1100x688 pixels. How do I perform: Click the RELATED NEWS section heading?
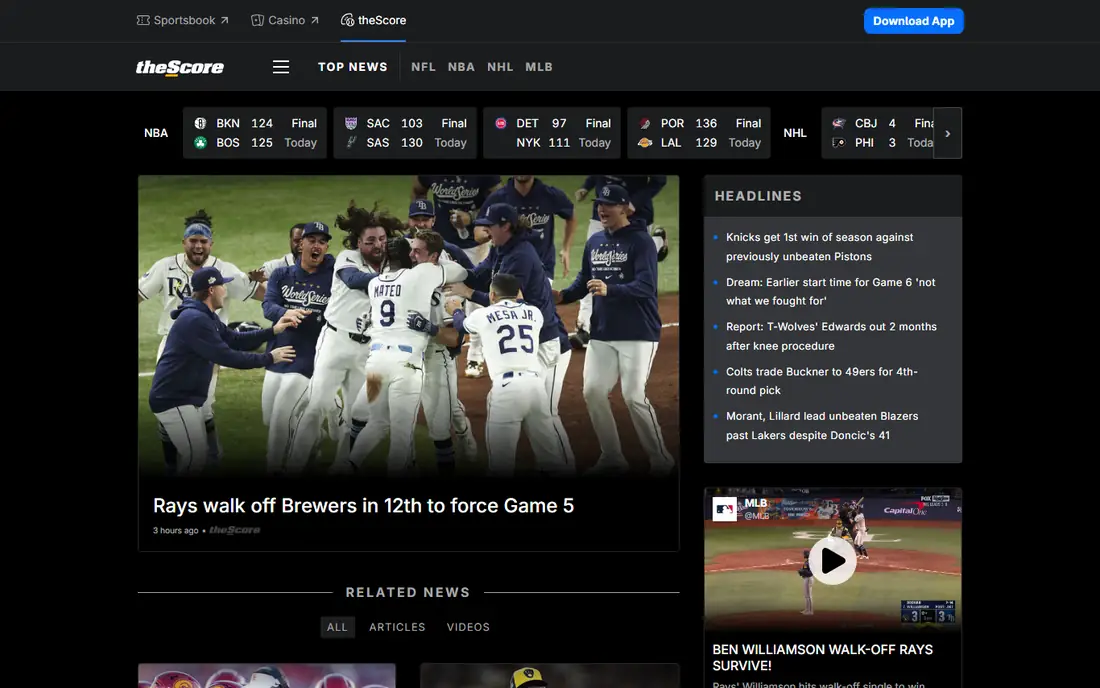coord(408,593)
